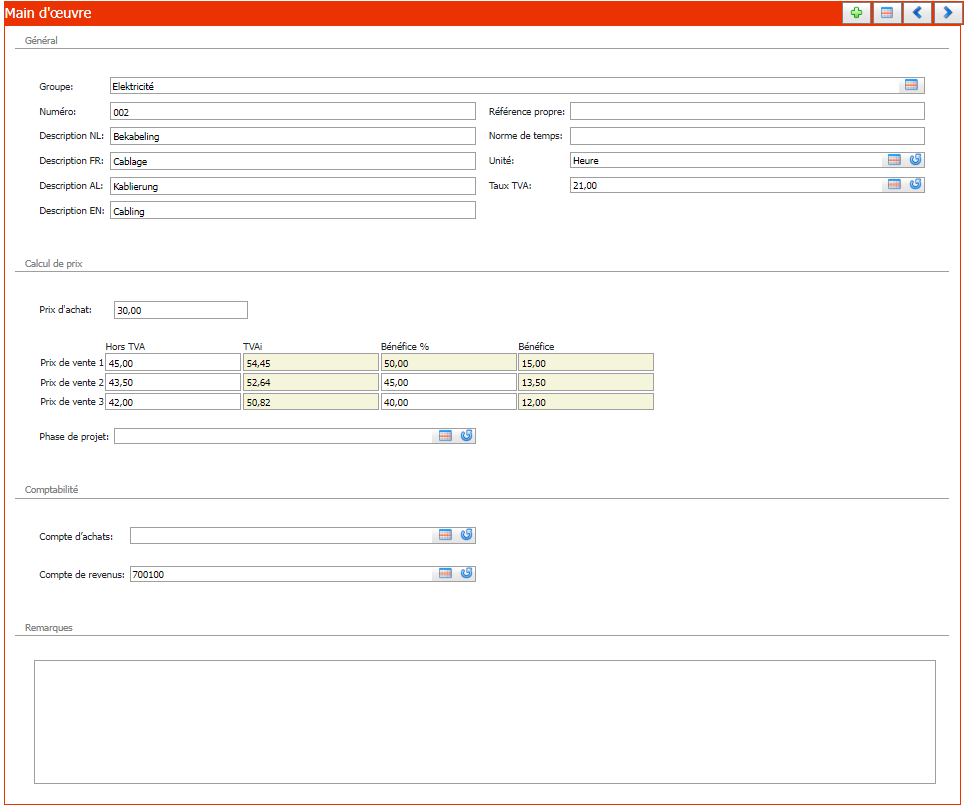970x811 pixels.
Task: Click the TVAi column header
Action: click(x=252, y=346)
